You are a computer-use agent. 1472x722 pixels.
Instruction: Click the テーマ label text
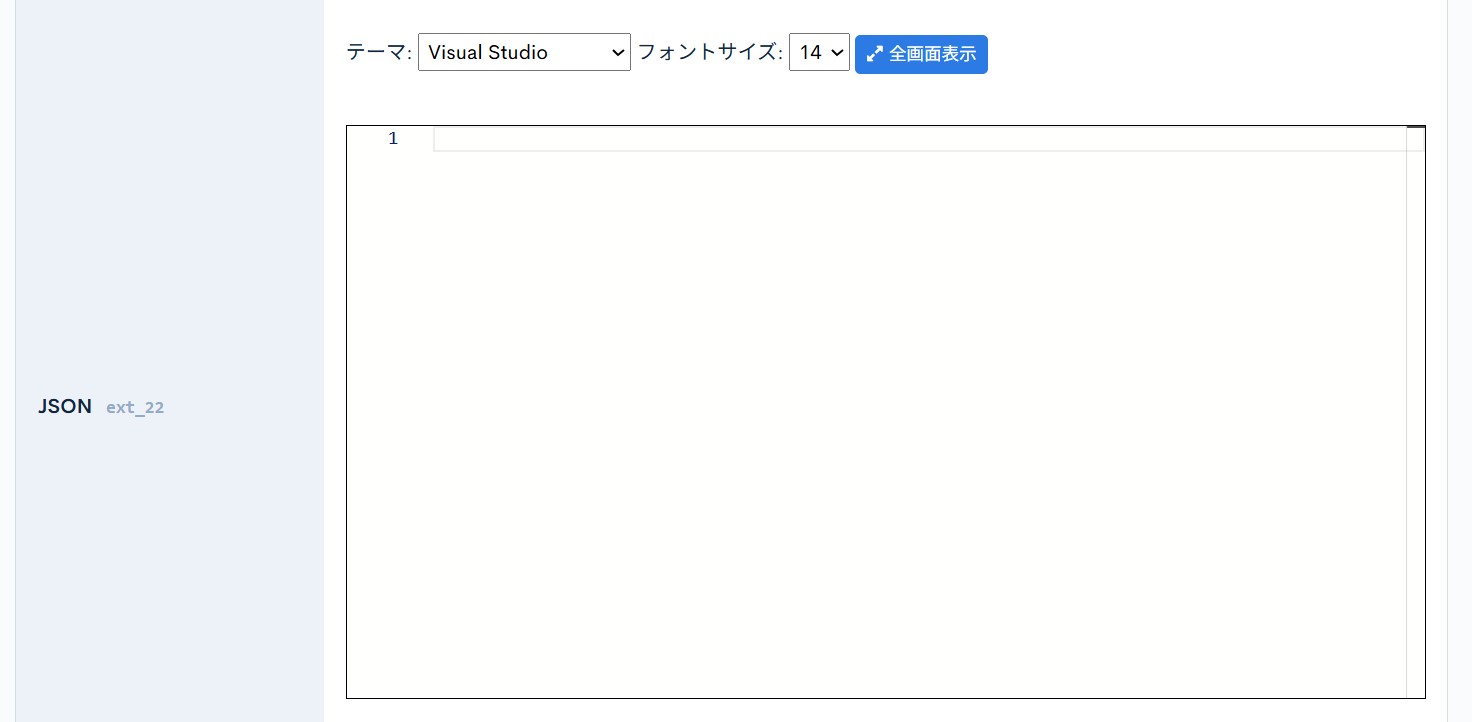tap(379, 53)
